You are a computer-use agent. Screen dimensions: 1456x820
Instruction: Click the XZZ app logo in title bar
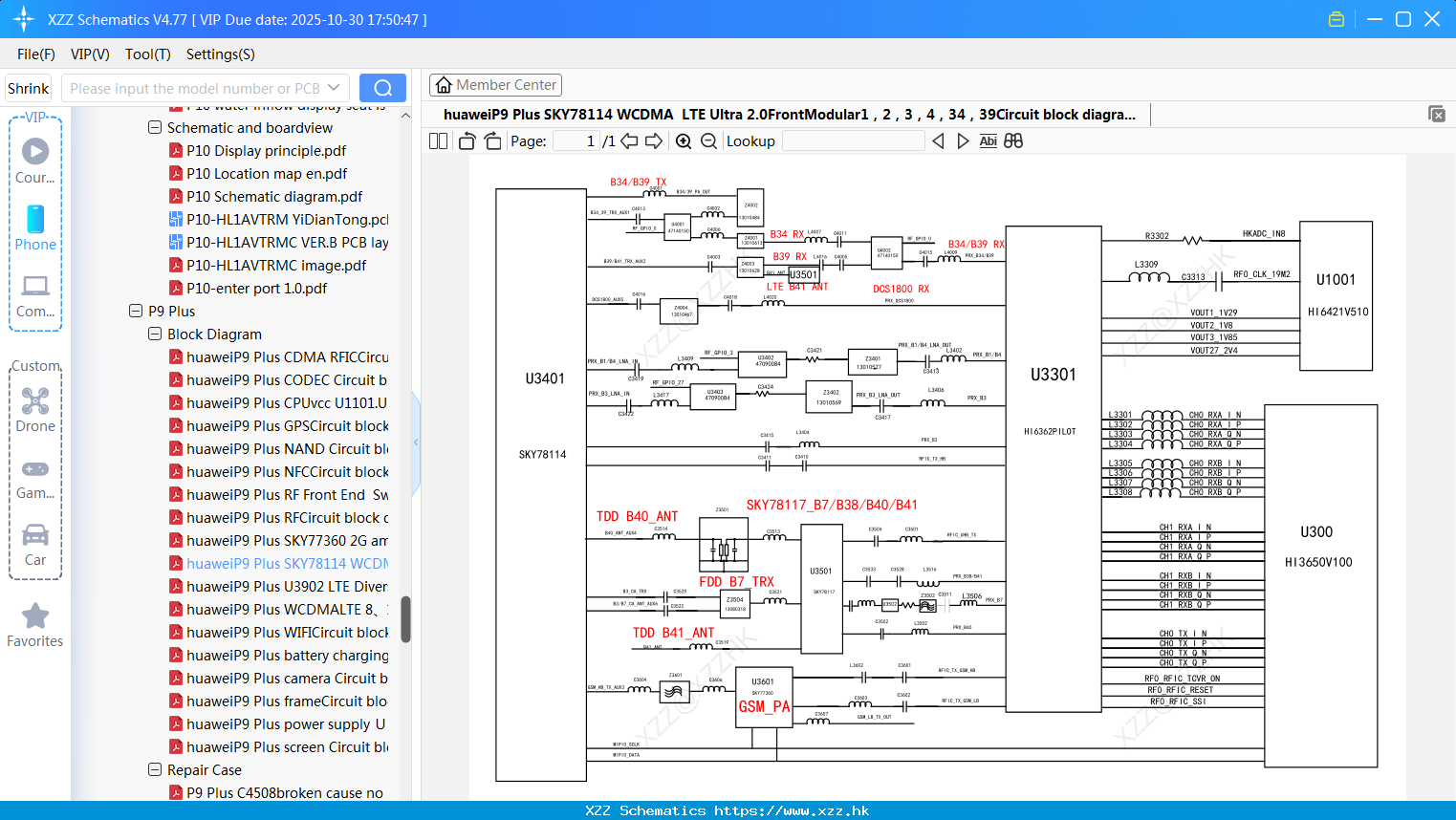(24, 19)
